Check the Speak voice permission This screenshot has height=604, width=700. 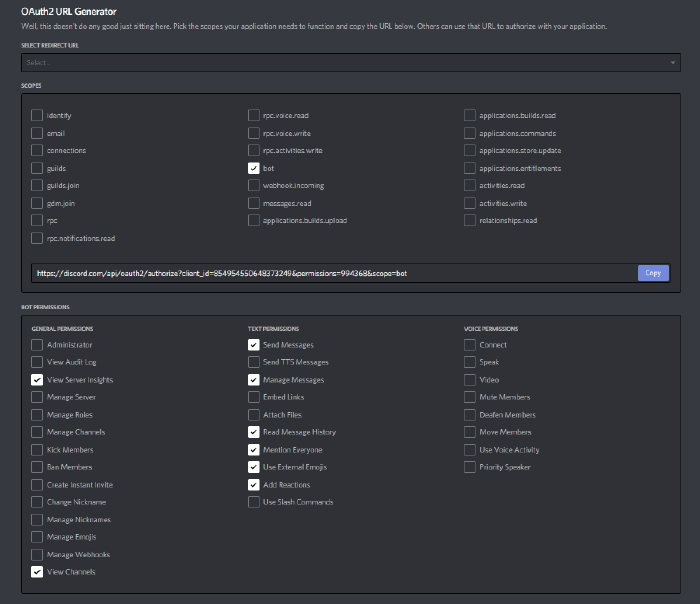(x=470, y=362)
